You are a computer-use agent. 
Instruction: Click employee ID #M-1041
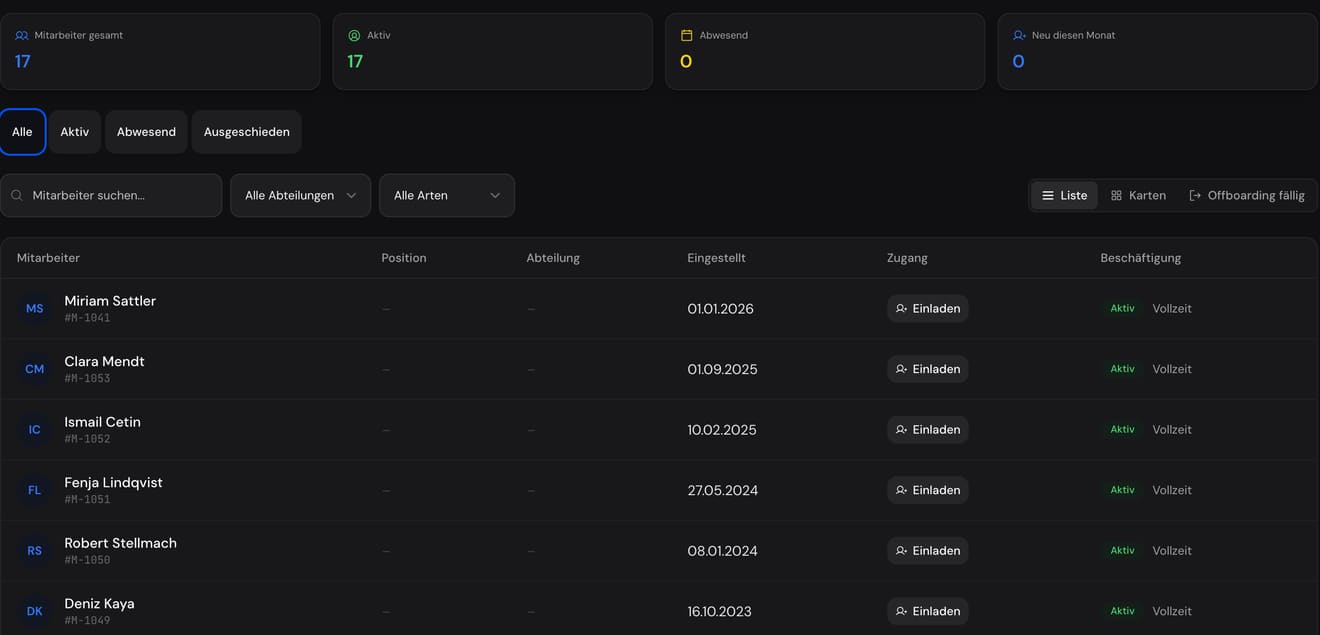87,318
